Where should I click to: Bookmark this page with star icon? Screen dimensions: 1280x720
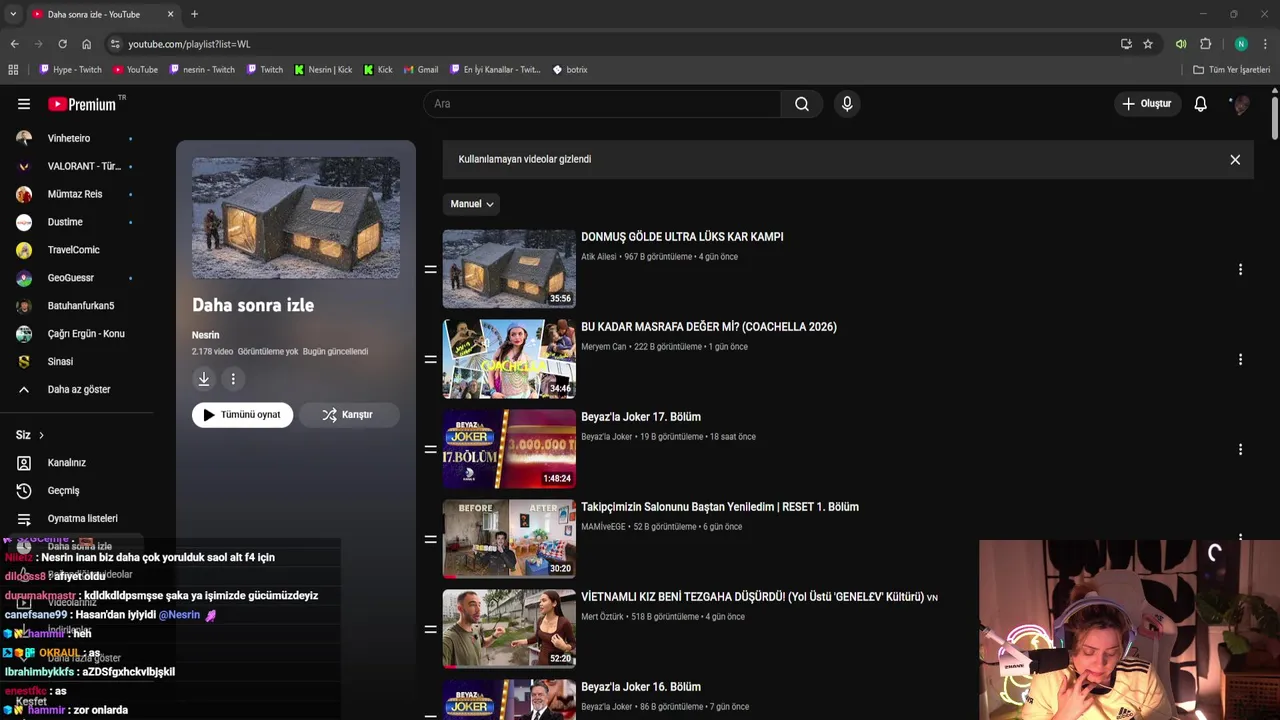click(x=1148, y=44)
